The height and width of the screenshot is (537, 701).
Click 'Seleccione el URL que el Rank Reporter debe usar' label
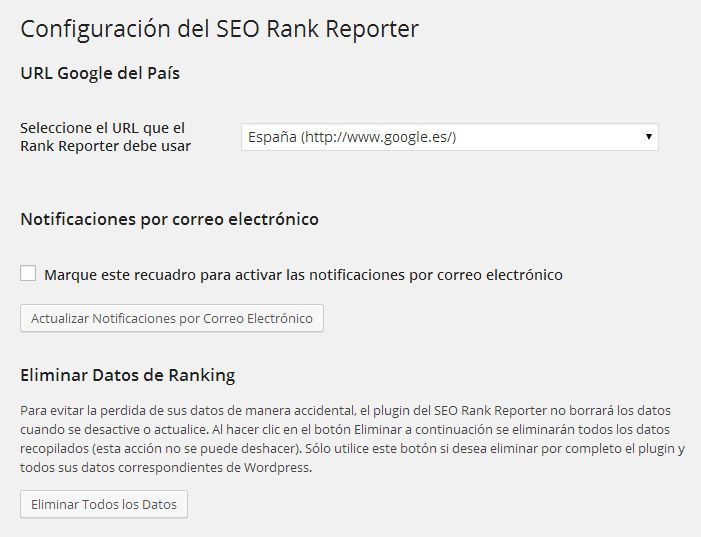(106, 137)
